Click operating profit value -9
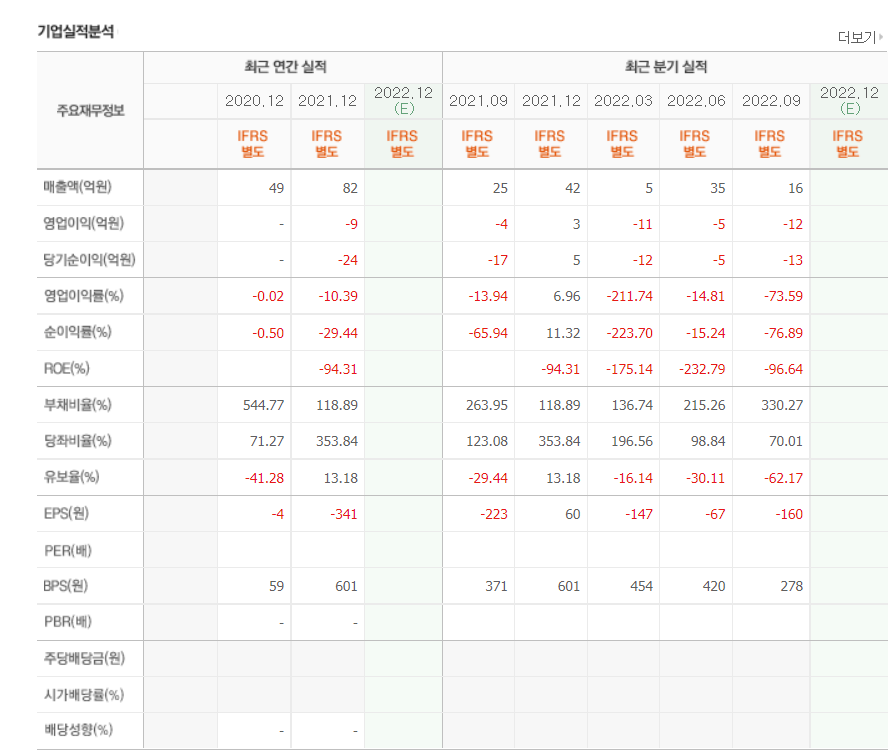 pos(351,224)
